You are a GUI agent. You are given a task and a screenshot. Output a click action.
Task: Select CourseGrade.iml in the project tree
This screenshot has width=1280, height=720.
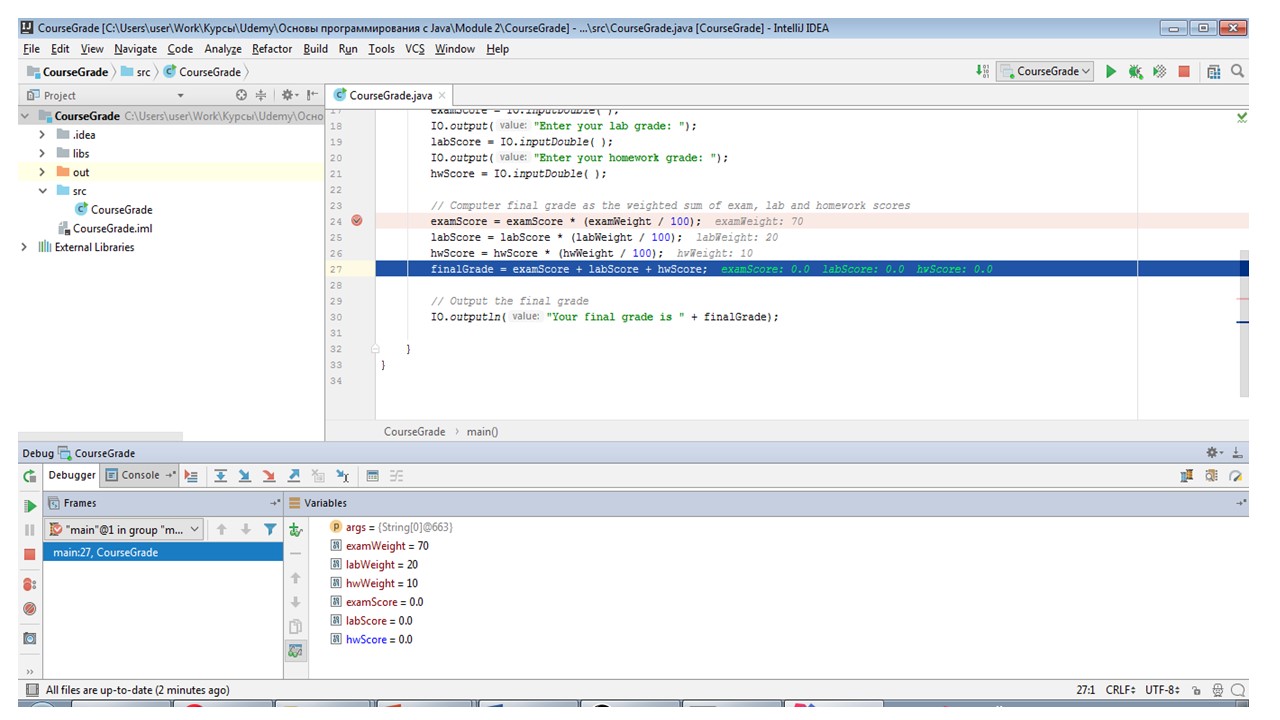point(112,228)
